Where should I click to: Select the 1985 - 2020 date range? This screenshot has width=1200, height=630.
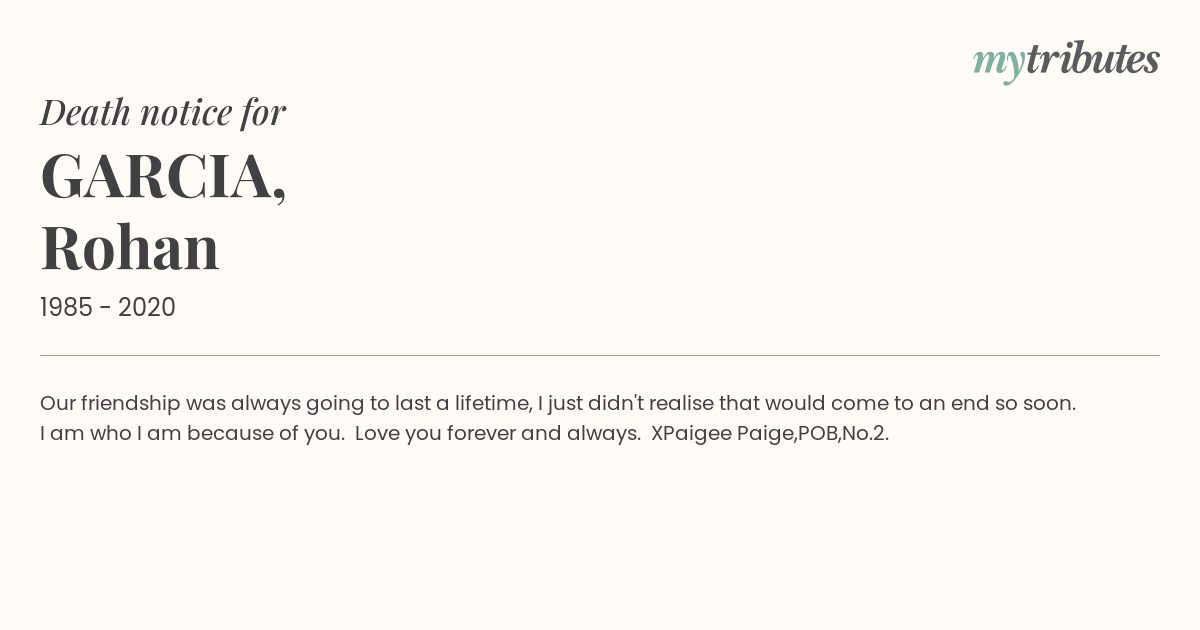pyautogui.click(x=108, y=308)
